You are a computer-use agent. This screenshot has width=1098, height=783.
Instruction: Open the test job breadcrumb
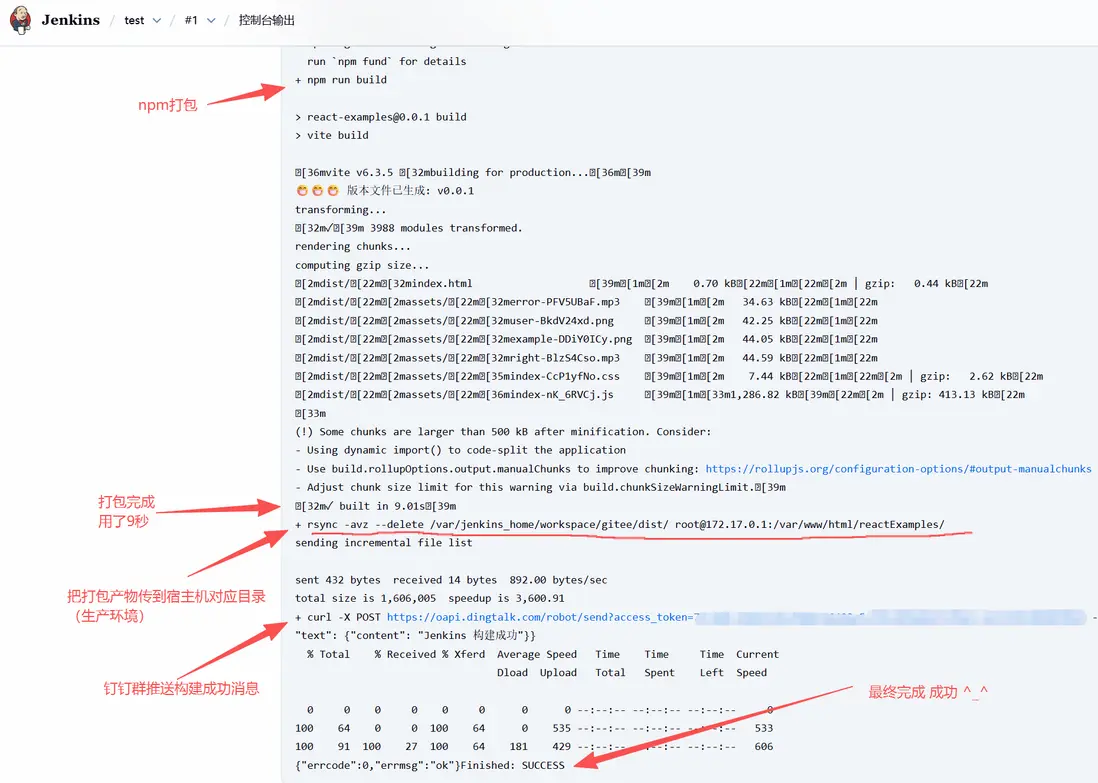[x=134, y=20]
